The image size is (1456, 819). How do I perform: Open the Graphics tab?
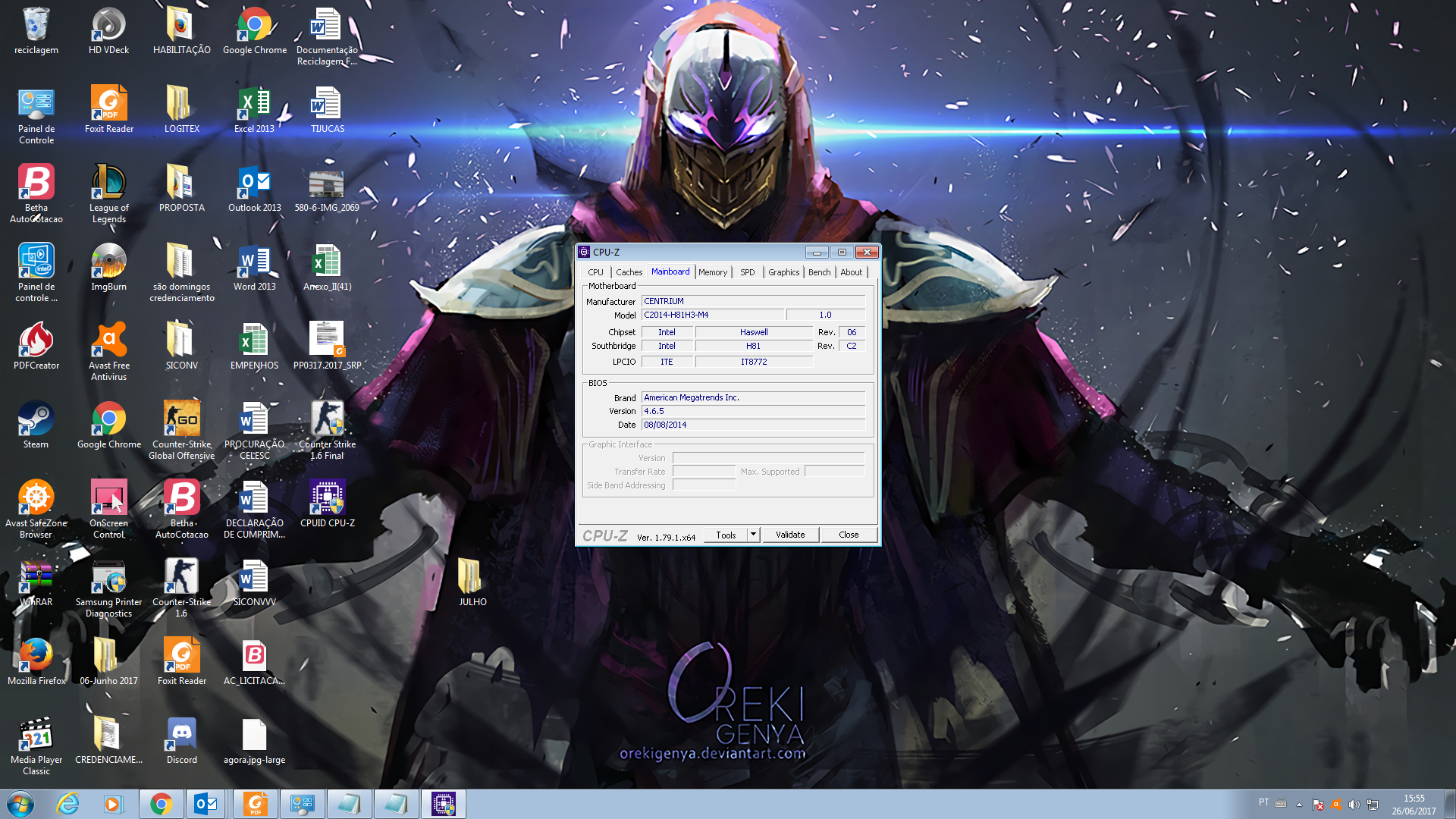pos(783,272)
